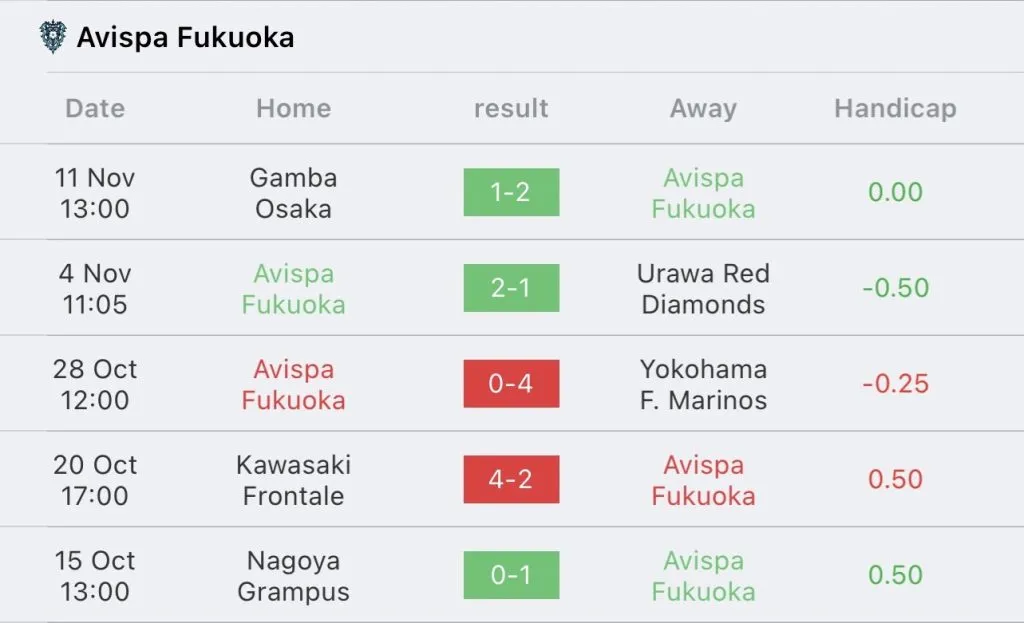1024x623 pixels.
Task: Click the -0.50 handicap value
Action: click(895, 288)
